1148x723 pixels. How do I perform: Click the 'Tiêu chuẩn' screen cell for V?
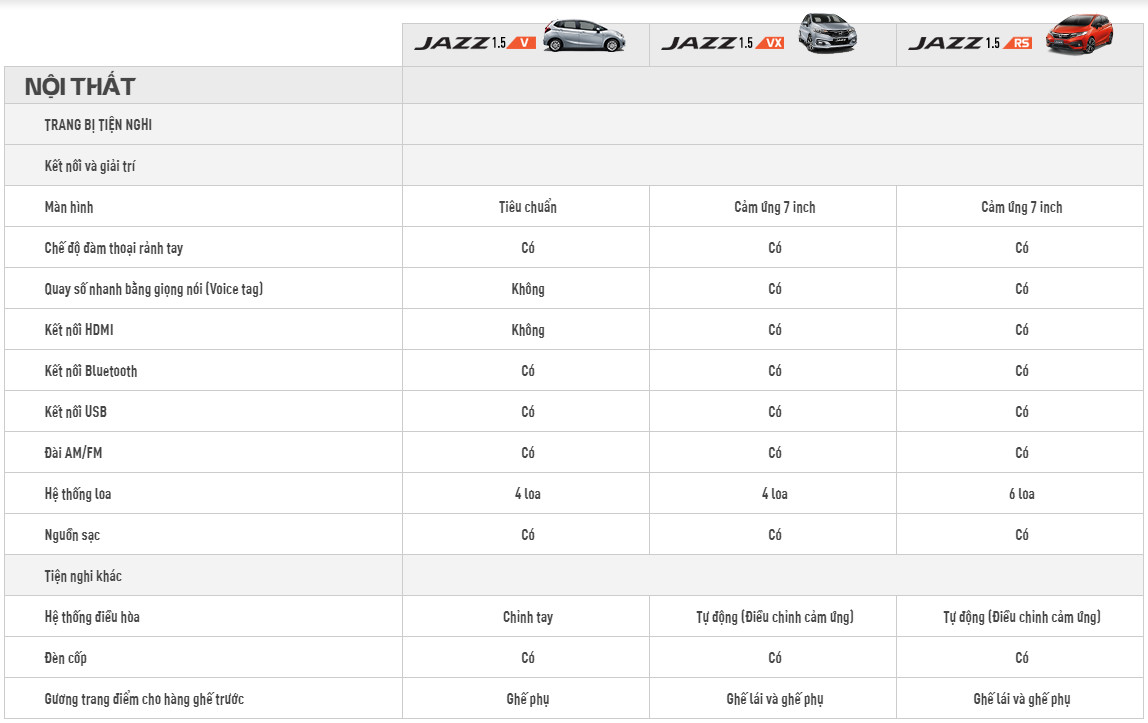[527, 207]
